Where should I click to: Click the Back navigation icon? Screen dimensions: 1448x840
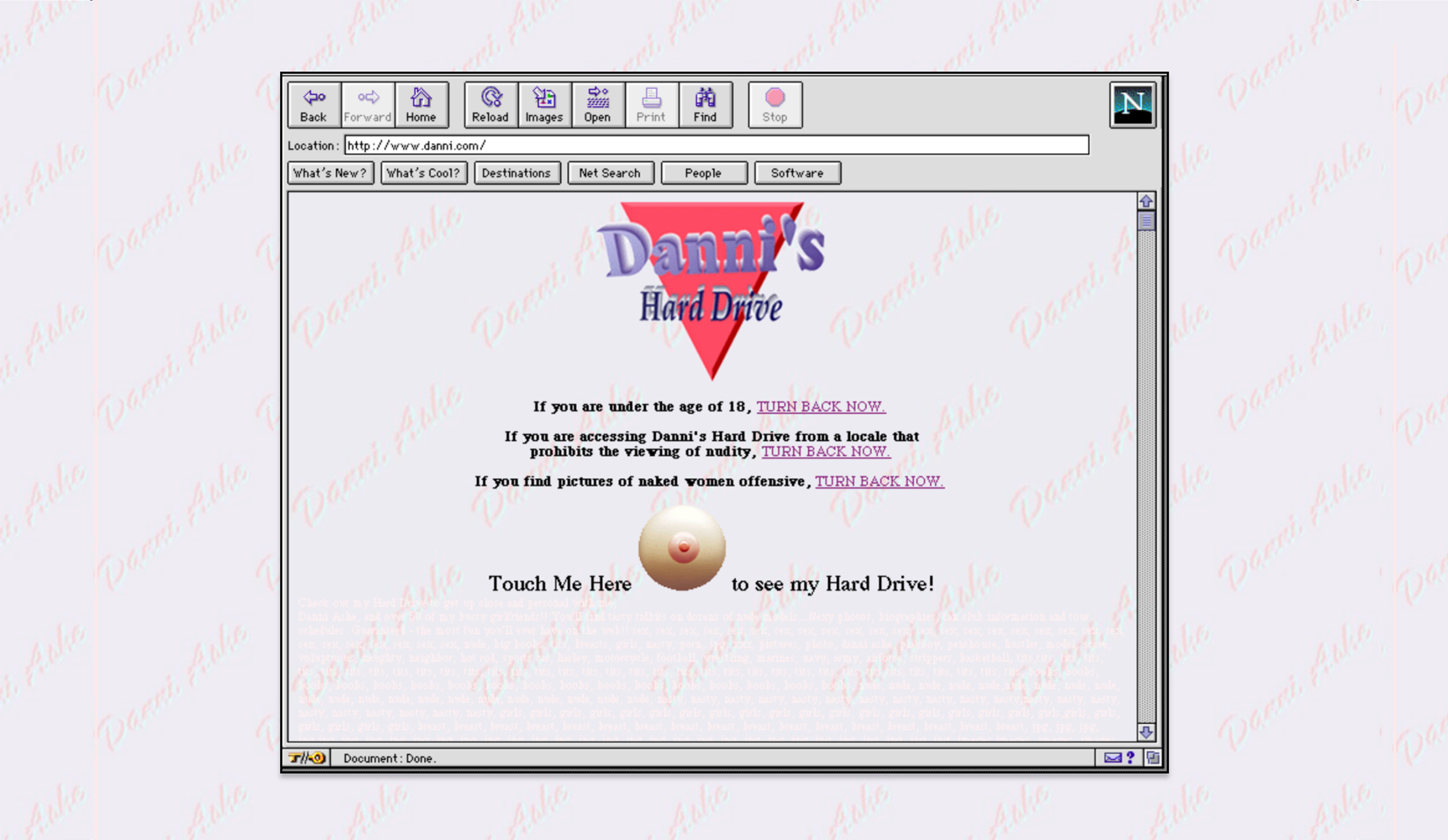pos(313,104)
